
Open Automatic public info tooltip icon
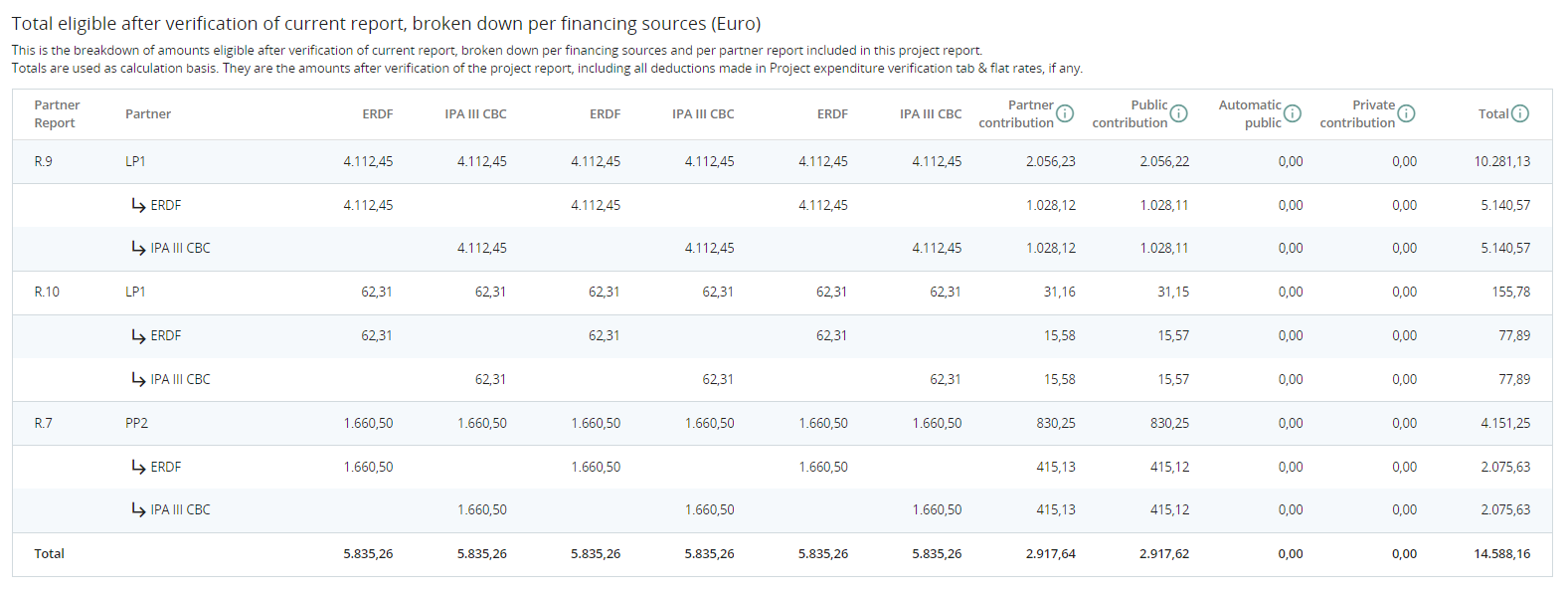point(1292,113)
